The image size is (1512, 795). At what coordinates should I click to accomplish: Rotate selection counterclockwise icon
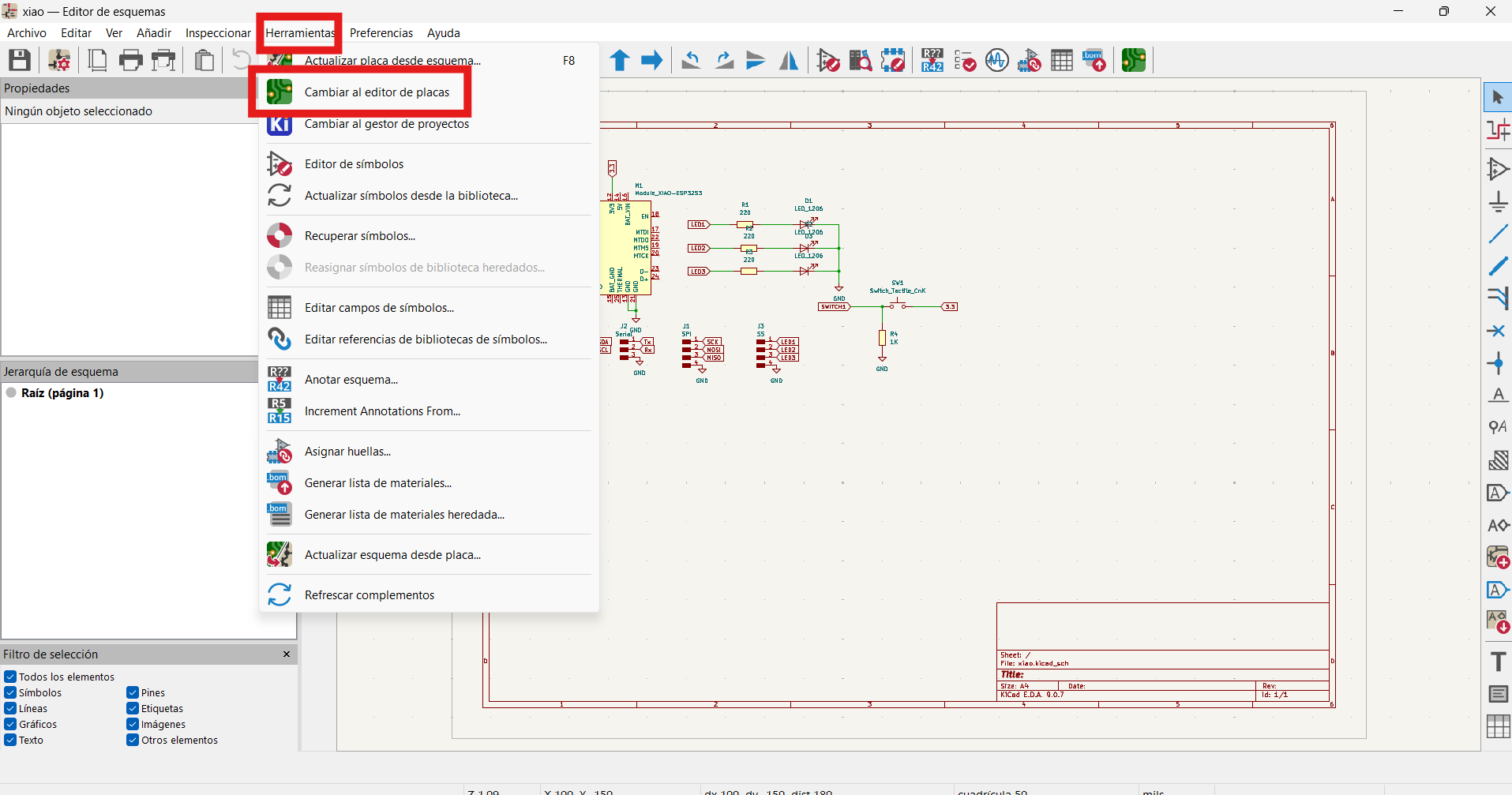pyautogui.click(x=692, y=60)
